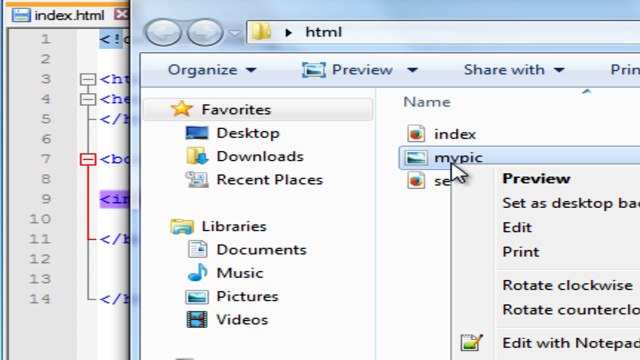This screenshot has height=360, width=640.
Task: Open the recent locations dropdown arrow
Action: [x=234, y=33]
